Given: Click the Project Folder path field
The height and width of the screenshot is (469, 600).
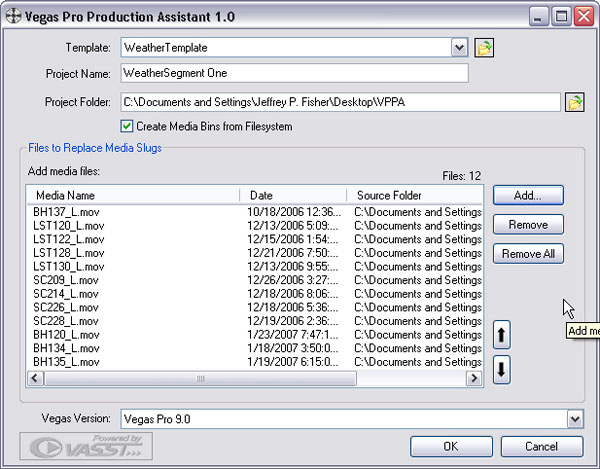Looking at the screenshot, I should click(x=341, y=102).
